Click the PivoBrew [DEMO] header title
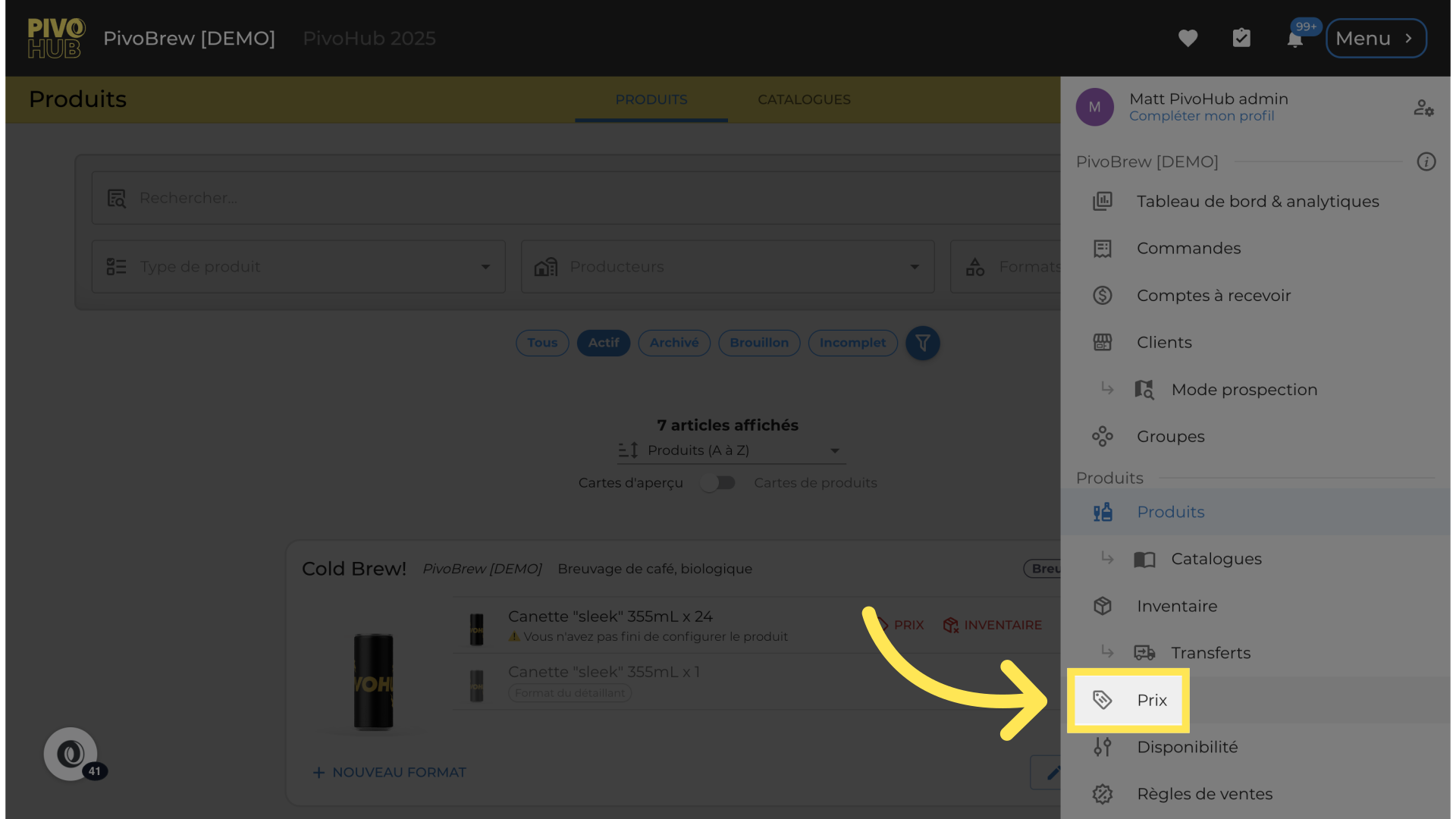1456x819 pixels. (189, 38)
